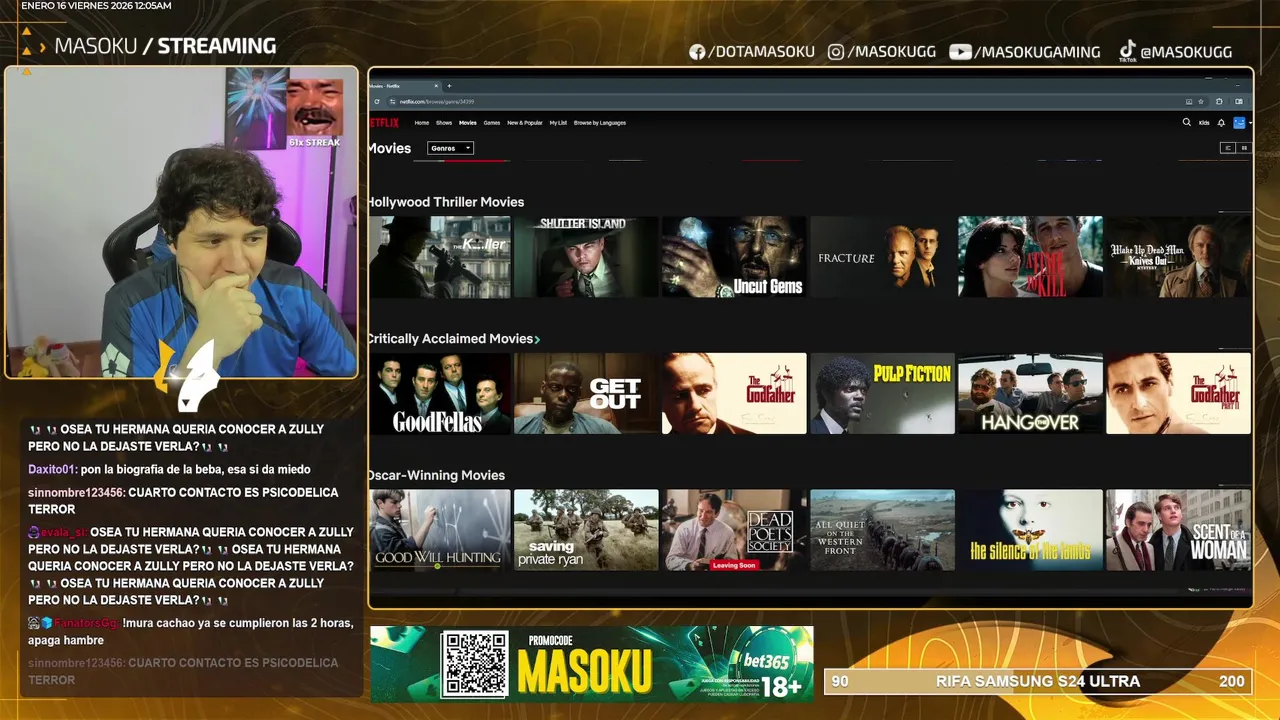Click FanatorsGg username in chat
The width and height of the screenshot is (1280, 720).
point(87,623)
